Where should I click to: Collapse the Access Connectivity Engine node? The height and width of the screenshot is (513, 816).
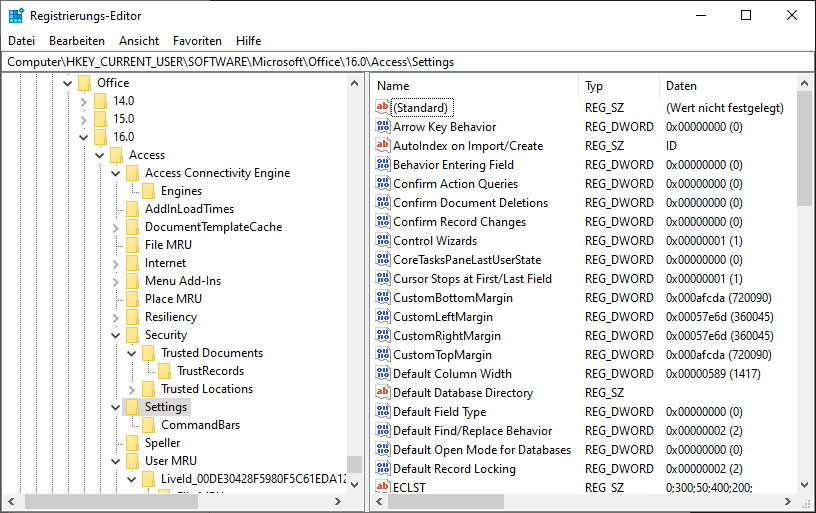click(115, 173)
